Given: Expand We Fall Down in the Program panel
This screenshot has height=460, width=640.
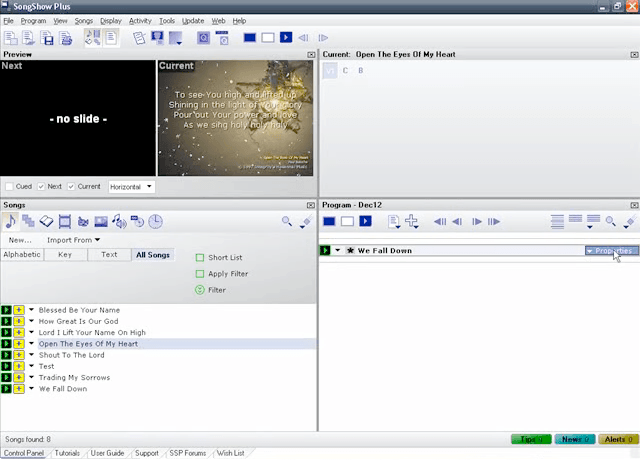Looking at the screenshot, I should tap(338, 250).
